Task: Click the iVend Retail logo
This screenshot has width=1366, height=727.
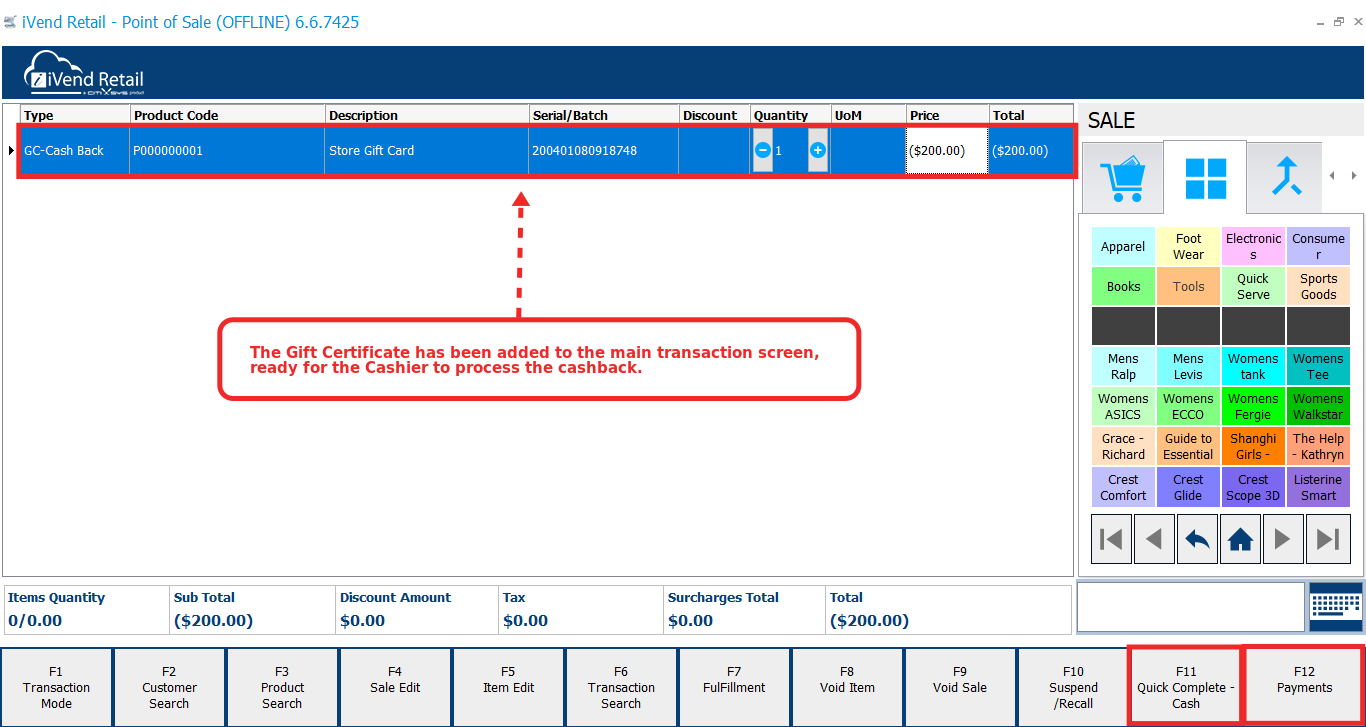Action: [x=85, y=72]
